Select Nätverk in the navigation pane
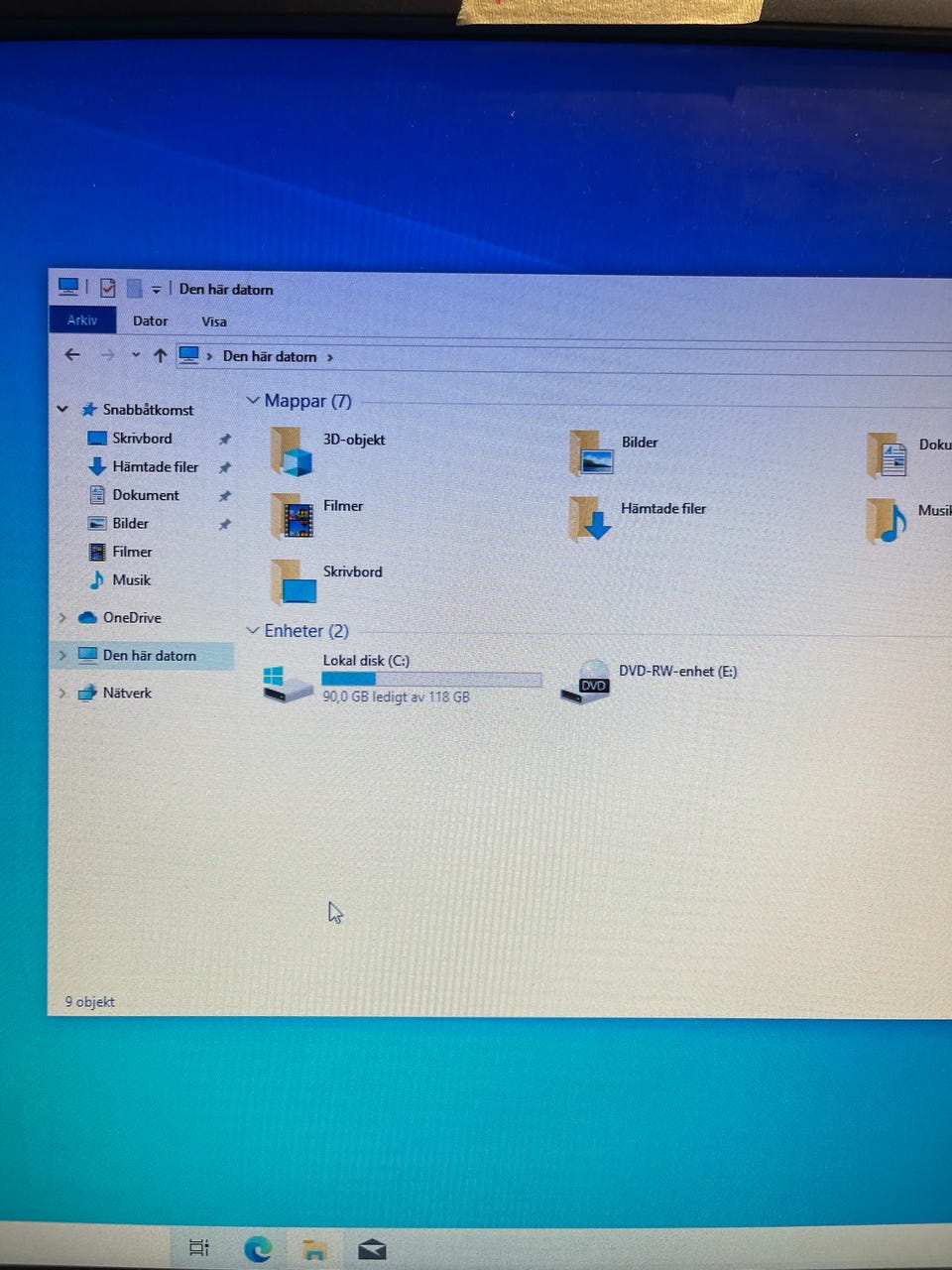Screen dimensions: 952x1270 click(x=127, y=694)
